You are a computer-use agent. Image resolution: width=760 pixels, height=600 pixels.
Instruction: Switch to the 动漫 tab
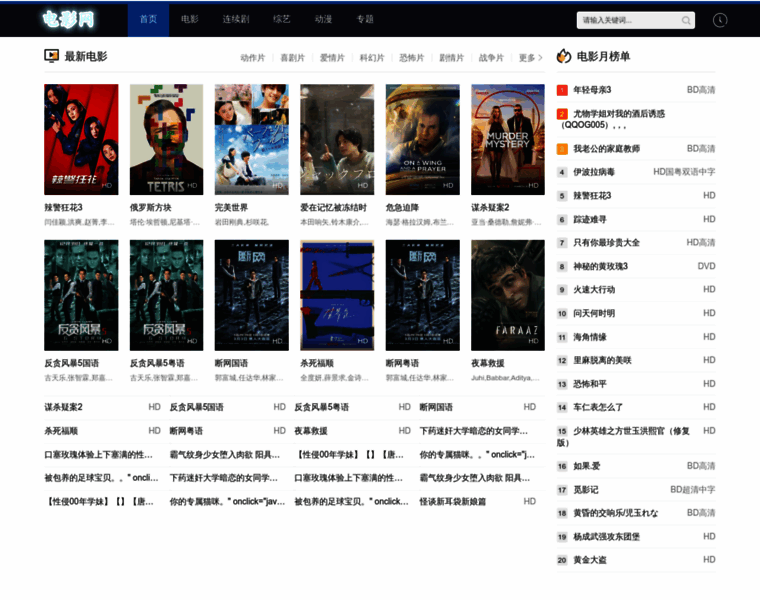pyautogui.click(x=323, y=19)
